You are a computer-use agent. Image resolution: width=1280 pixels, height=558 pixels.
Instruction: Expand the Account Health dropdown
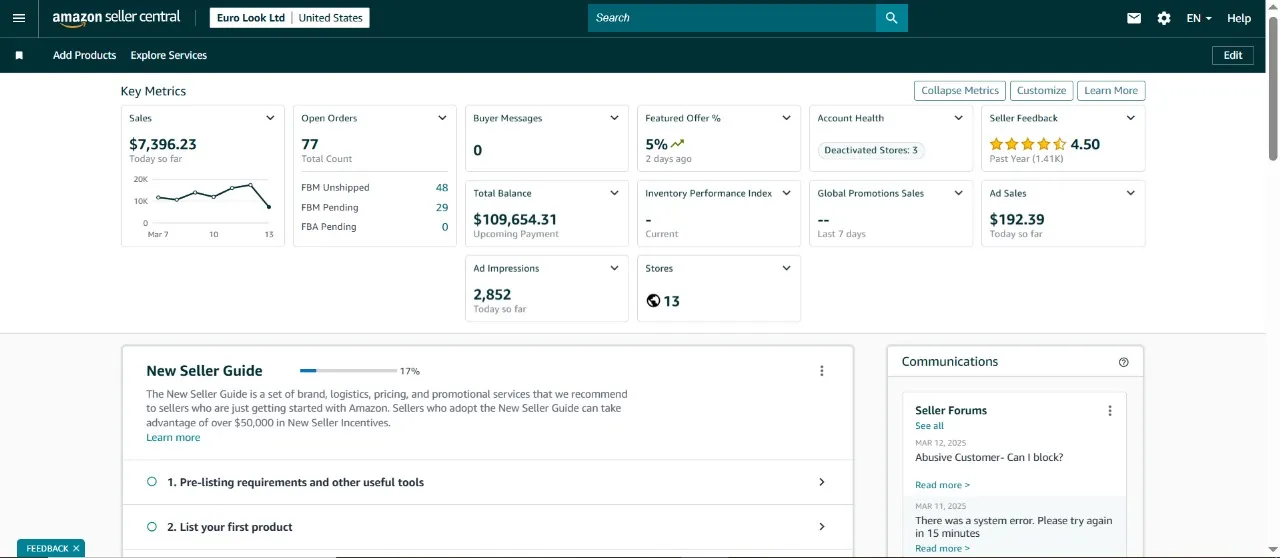click(958, 118)
